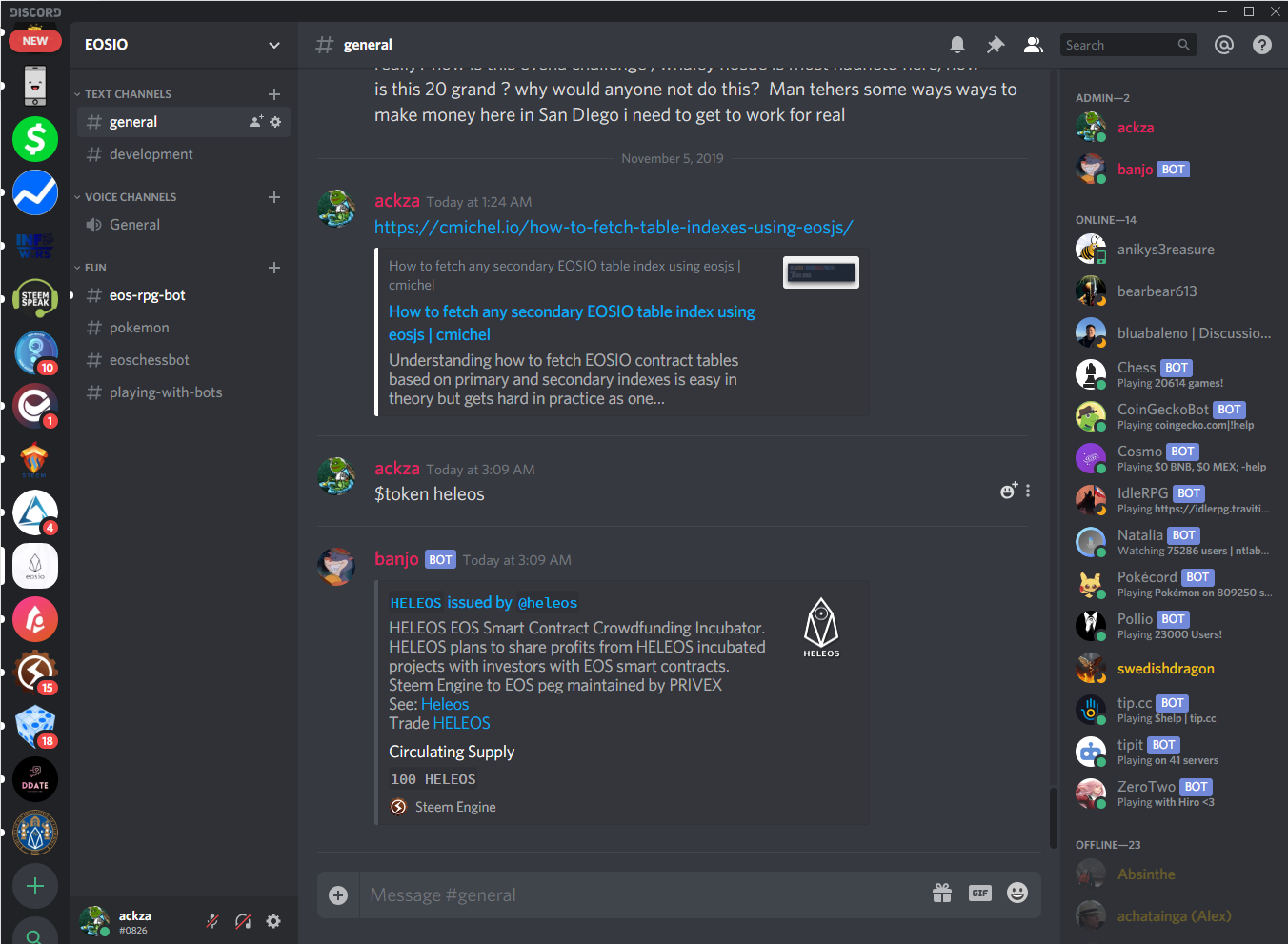The image size is (1288, 944).
Task: Open 'How to fetch any secondary EOSIO' title link
Action: pyautogui.click(x=572, y=323)
